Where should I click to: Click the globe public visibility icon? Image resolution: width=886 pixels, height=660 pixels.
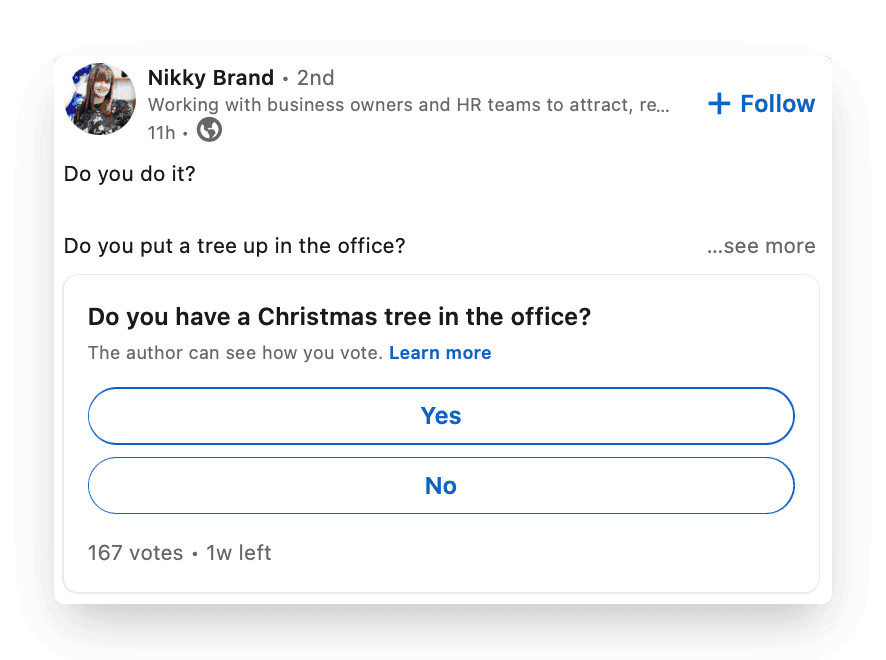[209, 130]
